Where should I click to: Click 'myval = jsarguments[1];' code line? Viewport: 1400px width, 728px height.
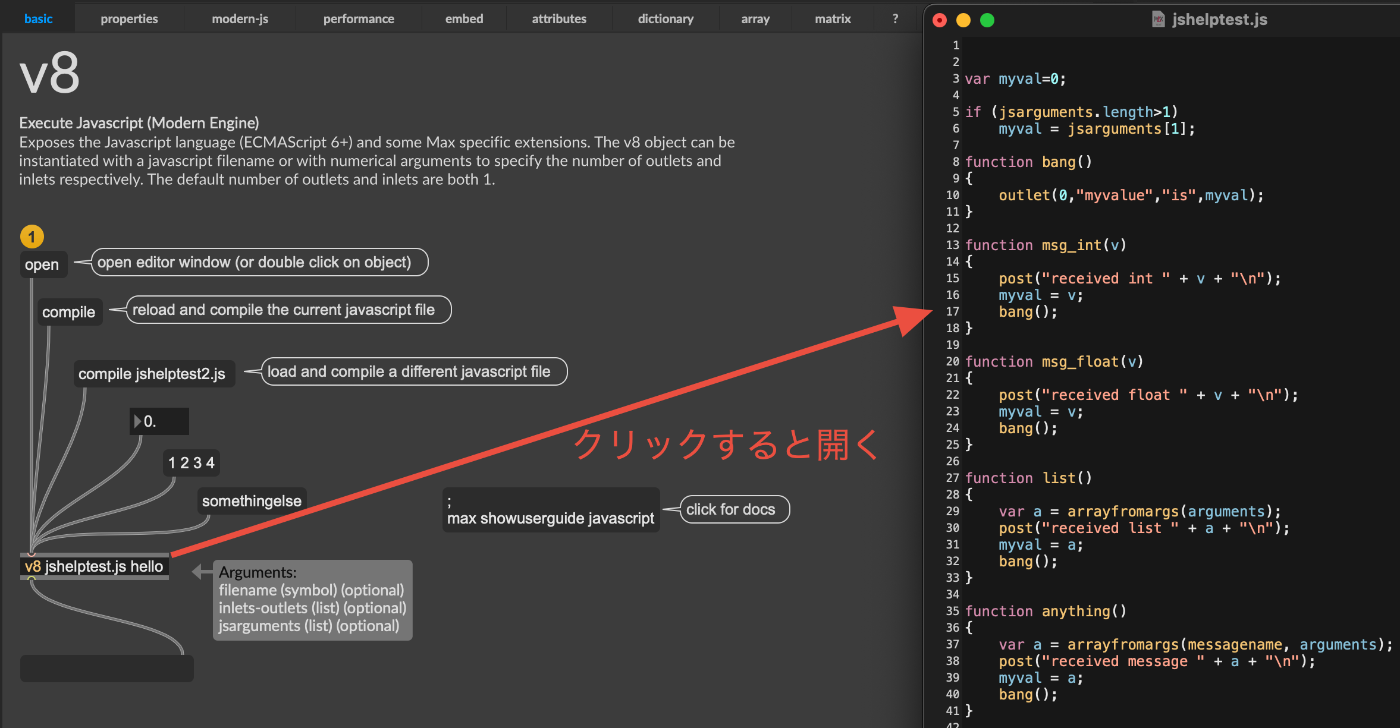click(1097, 129)
